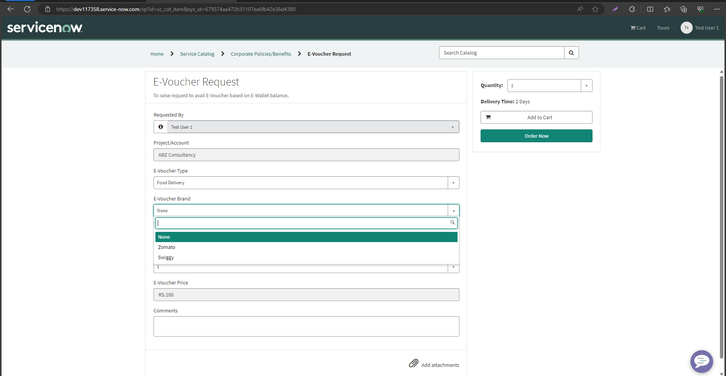The image size is (726, 376).
Task: Reload the page with the refresh icon
Action: tap(27, 9)
